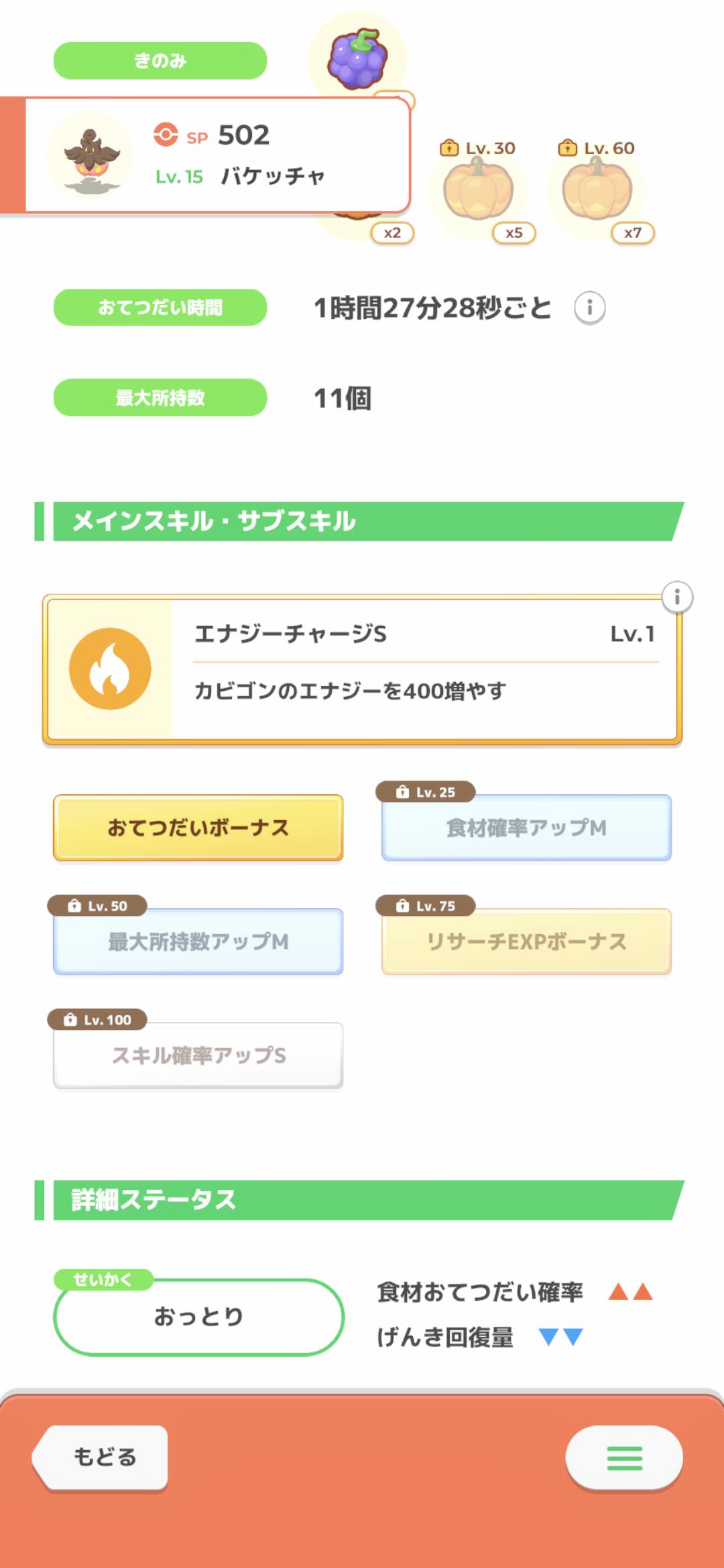724x1568 pixels.
Task: Tap locked リサーチEXPボーナス sub skill
Action: click(x=526, y=942)
